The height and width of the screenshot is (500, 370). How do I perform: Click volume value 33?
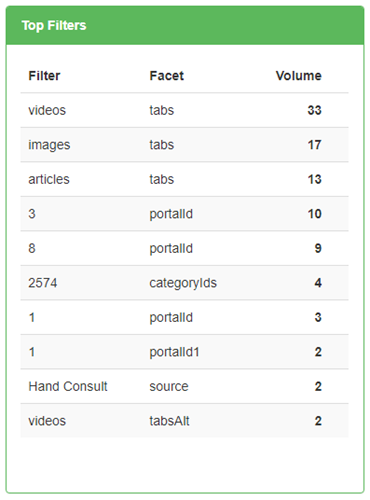point(314,110)
